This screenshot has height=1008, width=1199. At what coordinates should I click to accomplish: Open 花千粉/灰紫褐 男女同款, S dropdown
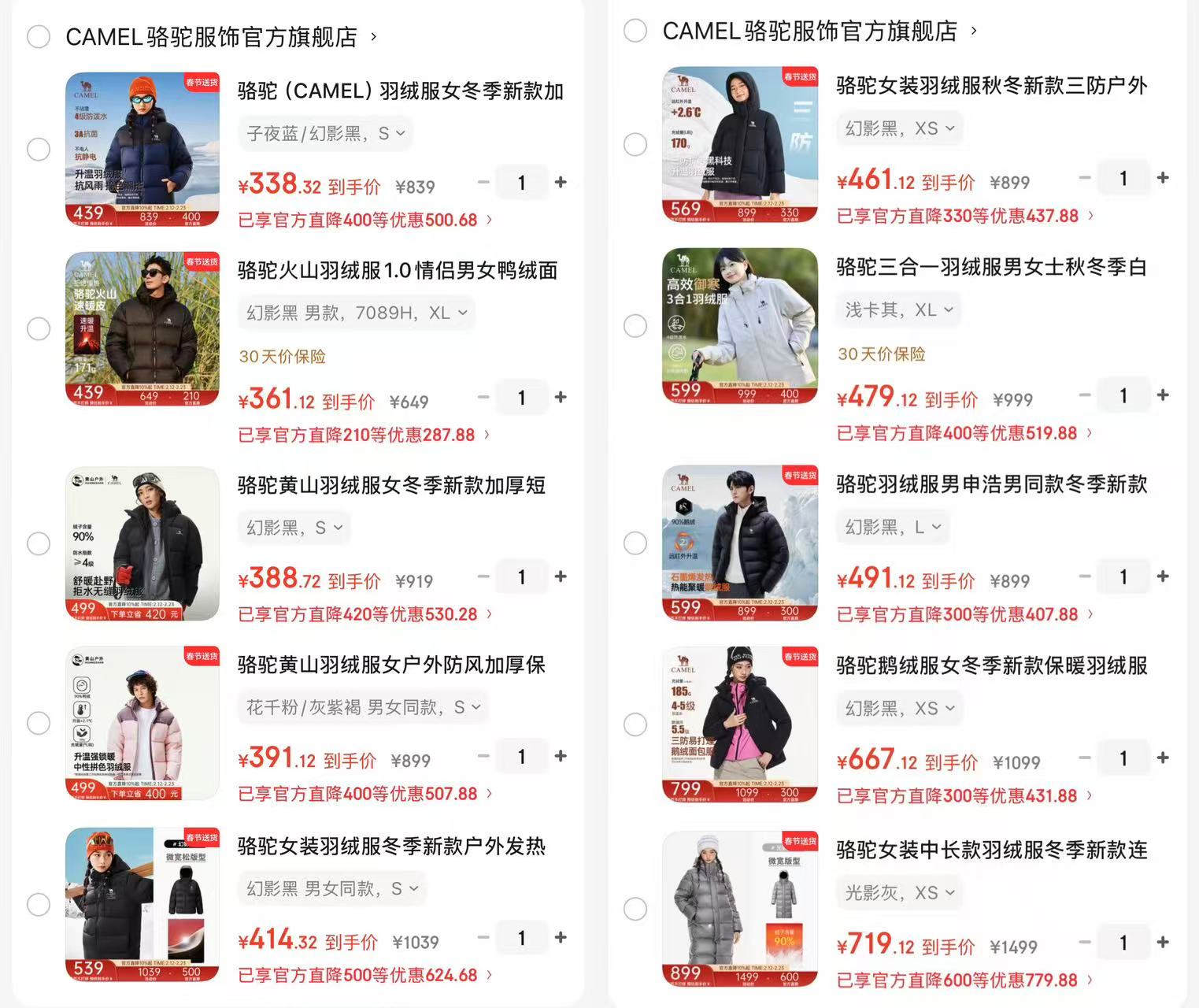[x=363, y=707]
